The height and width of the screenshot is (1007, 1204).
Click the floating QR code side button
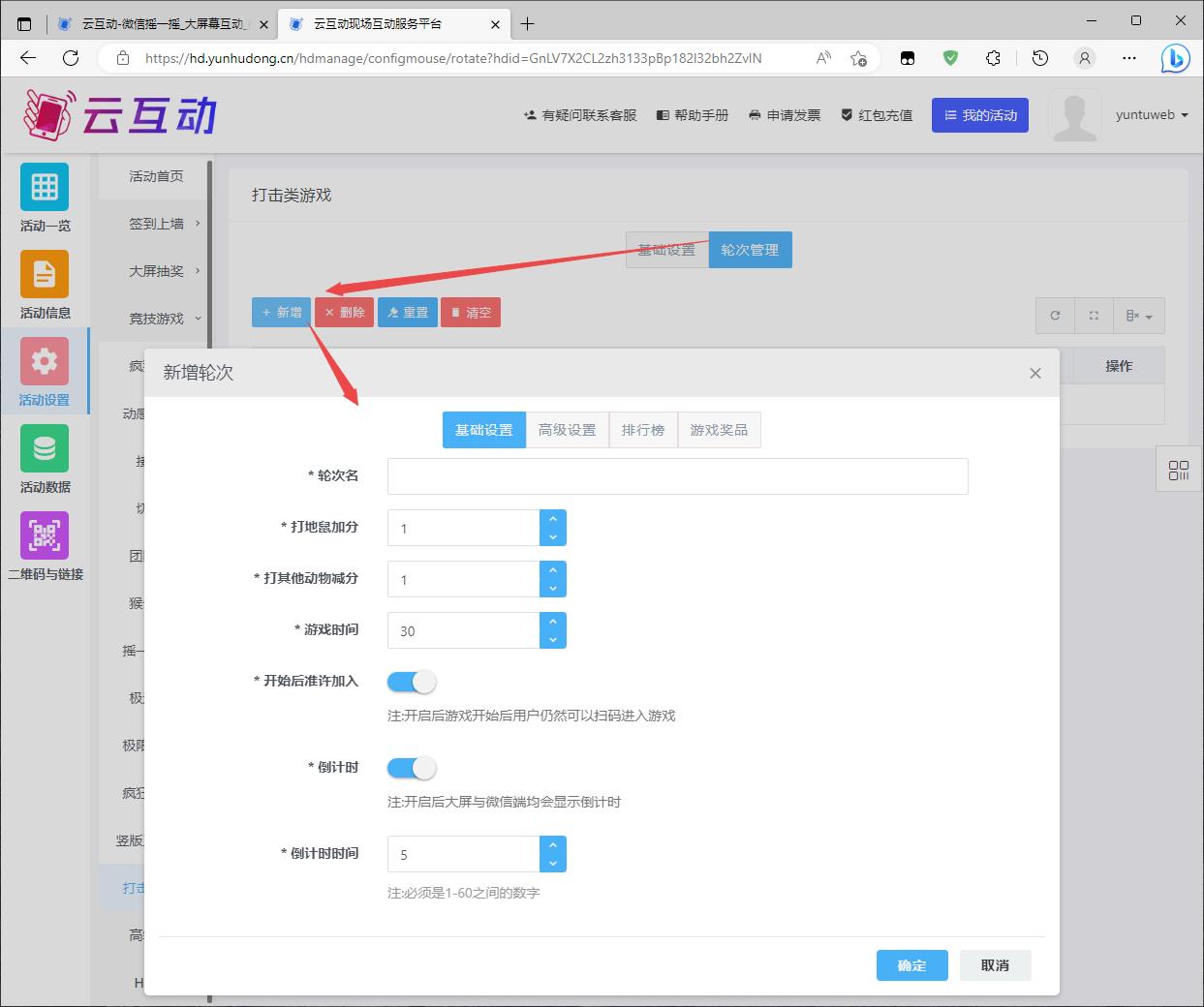coord(1179,471)
